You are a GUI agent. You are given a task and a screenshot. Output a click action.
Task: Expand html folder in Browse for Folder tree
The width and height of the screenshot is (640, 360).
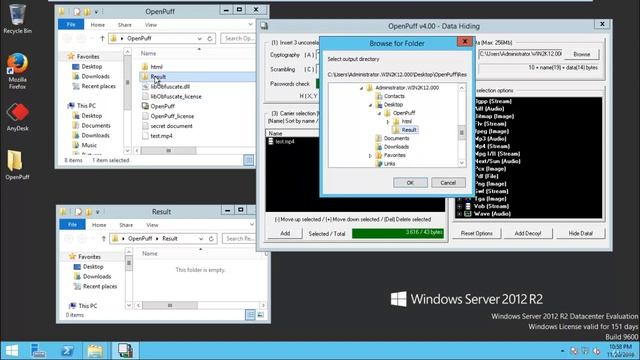pyautogui.click(x=388, y=122)
